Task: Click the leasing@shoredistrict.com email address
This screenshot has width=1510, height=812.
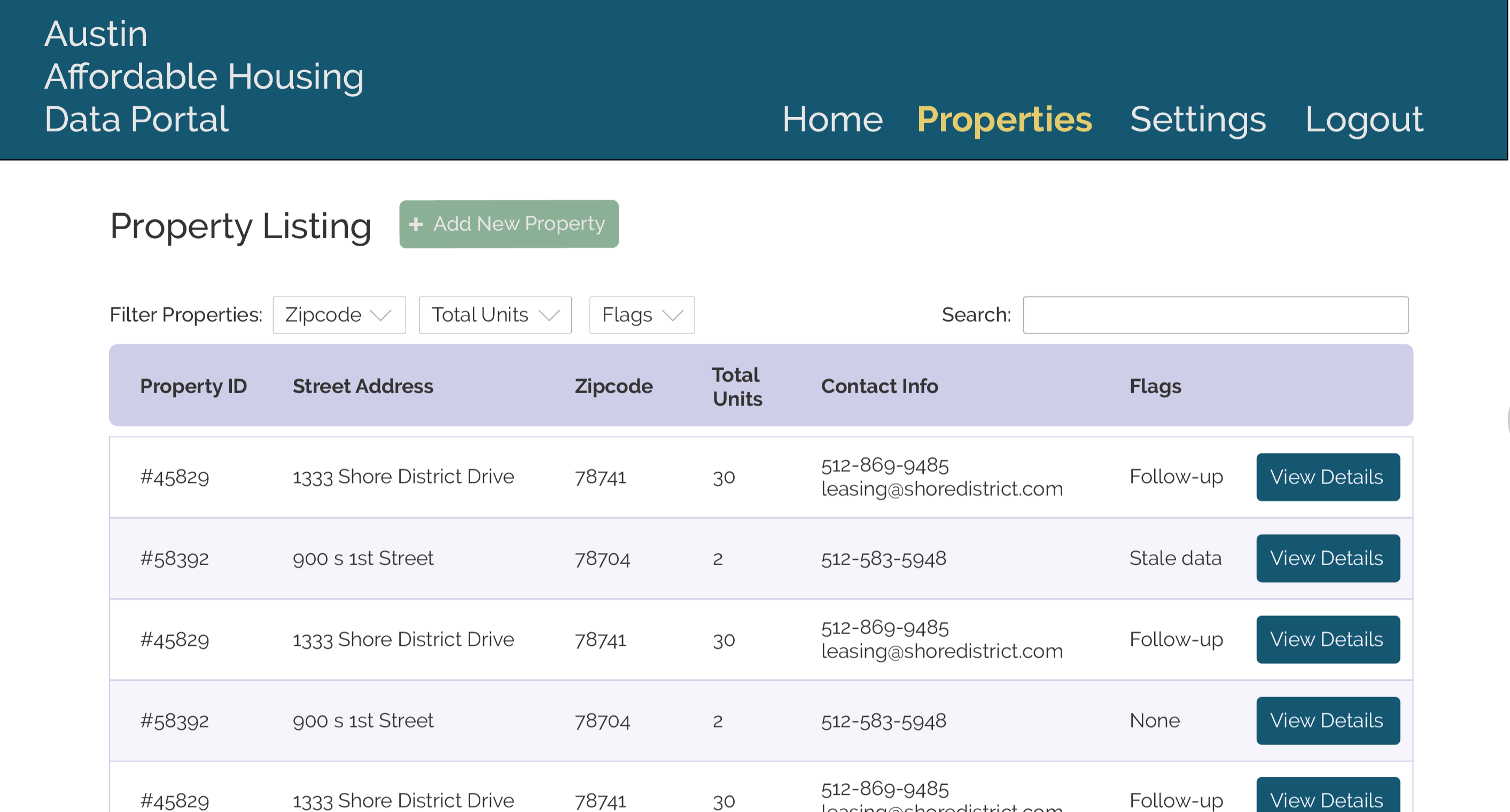Action: pyautogui.click(x=942, y=488)
